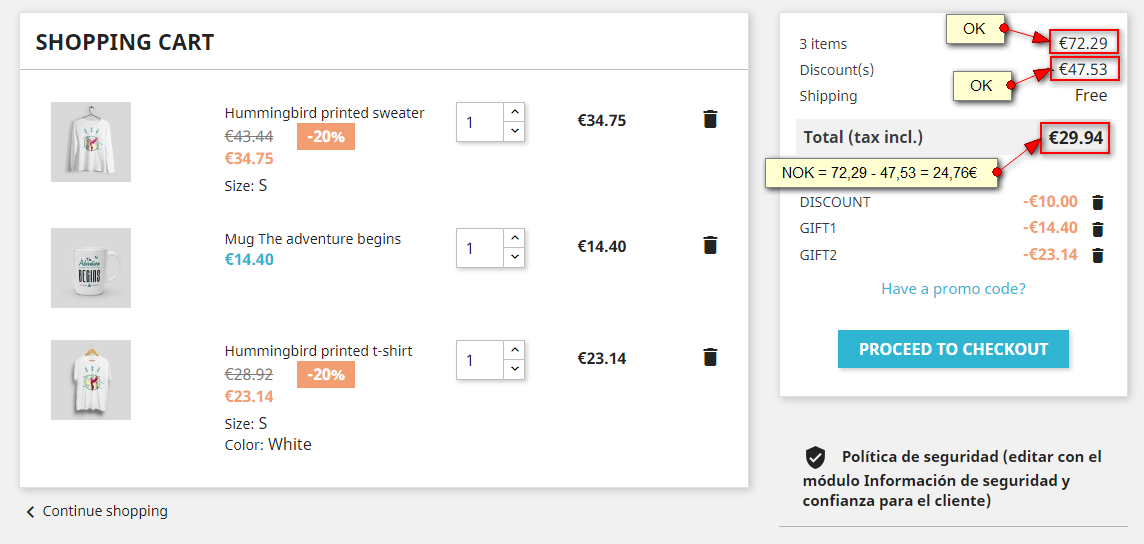Remove the GIFT1 voucher
The image size is (1144, 544).
1097,229
